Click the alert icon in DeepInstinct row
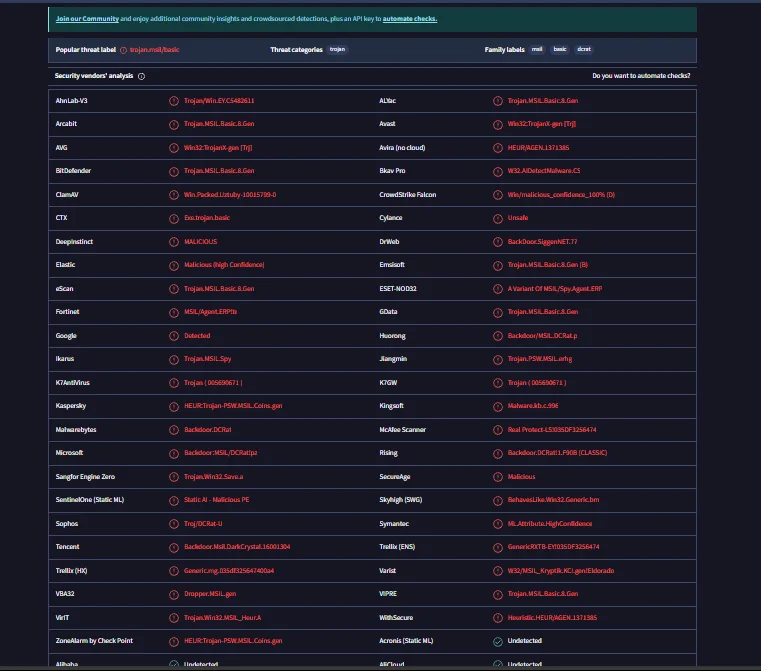The width and height of the screenshot is (761, 671). click(x=174, y=242)
